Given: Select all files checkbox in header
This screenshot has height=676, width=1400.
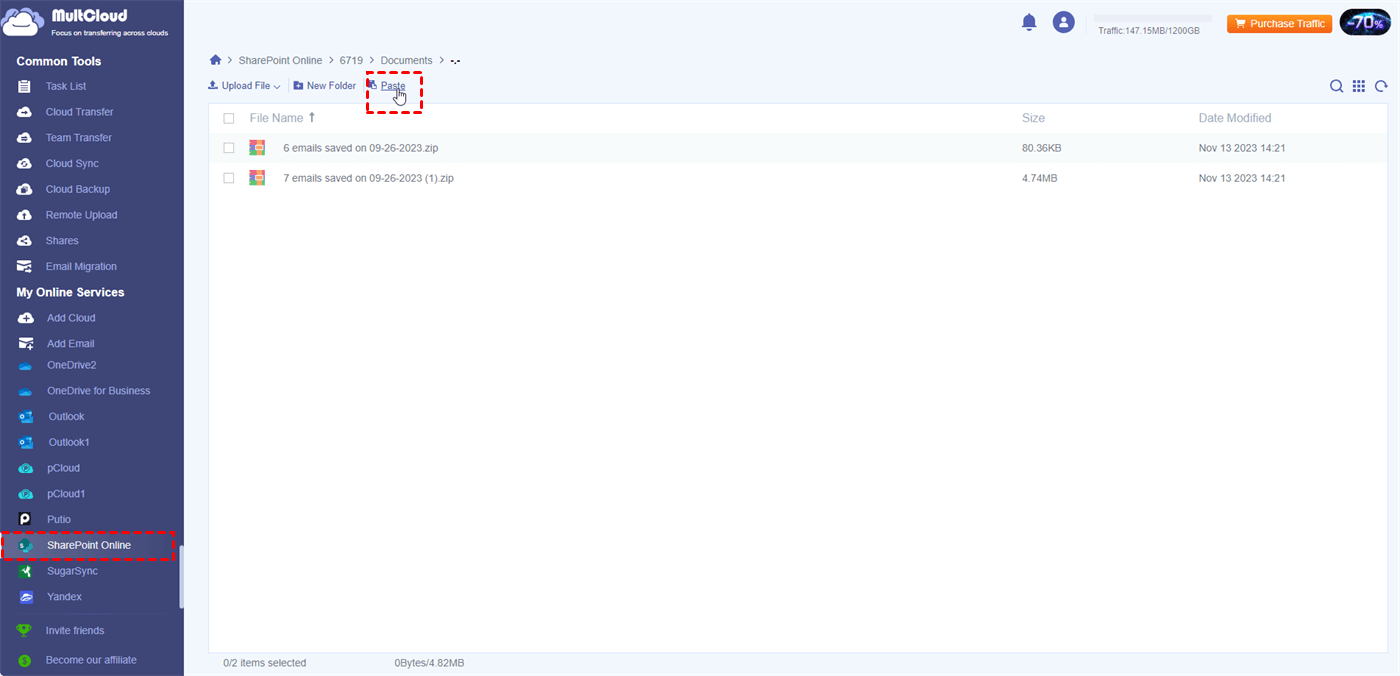Looking at the screenshot, I should point(229,118).
